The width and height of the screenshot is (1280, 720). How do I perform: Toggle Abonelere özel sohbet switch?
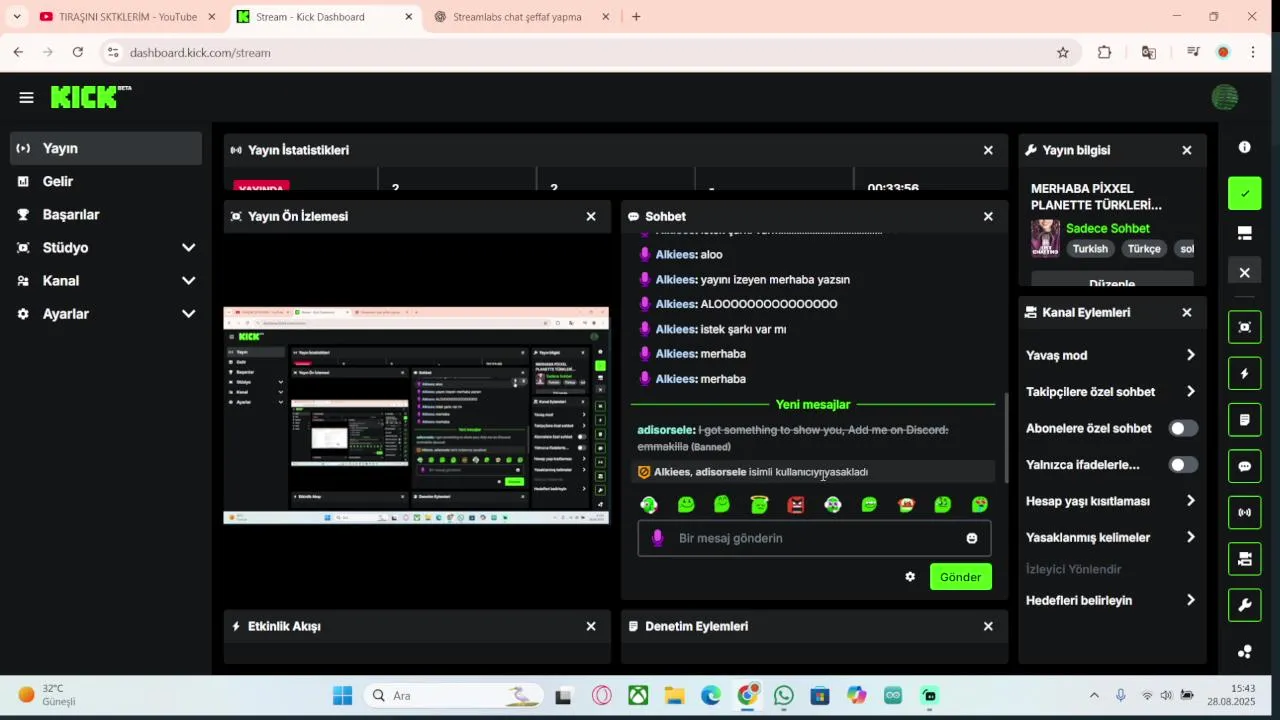pyautogui.click(x=1183, y=428)
